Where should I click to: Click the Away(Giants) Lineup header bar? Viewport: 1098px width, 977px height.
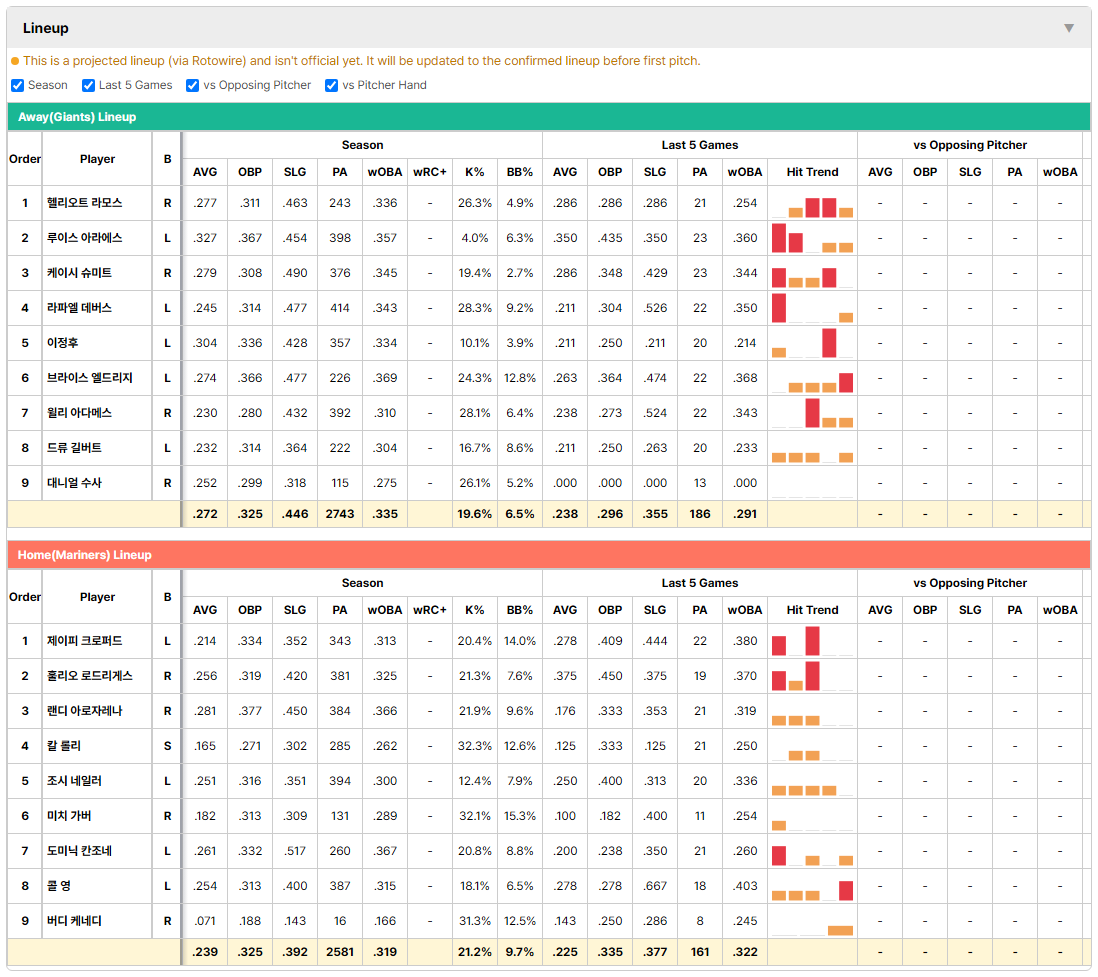[x=549, y=117]
